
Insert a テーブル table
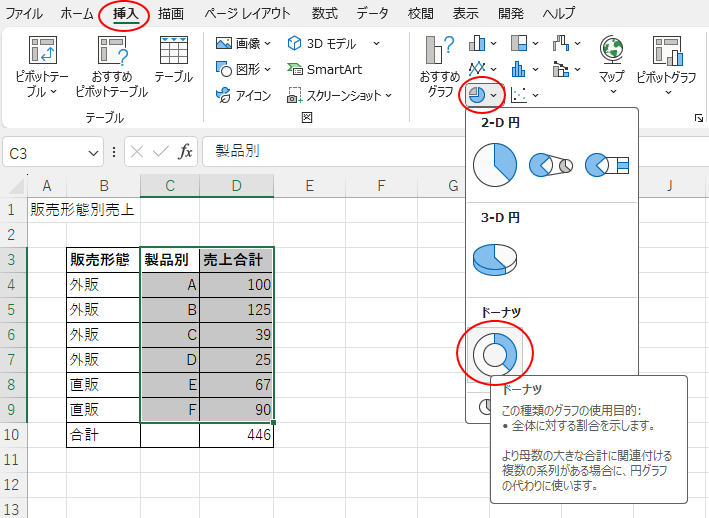[173, 60]
